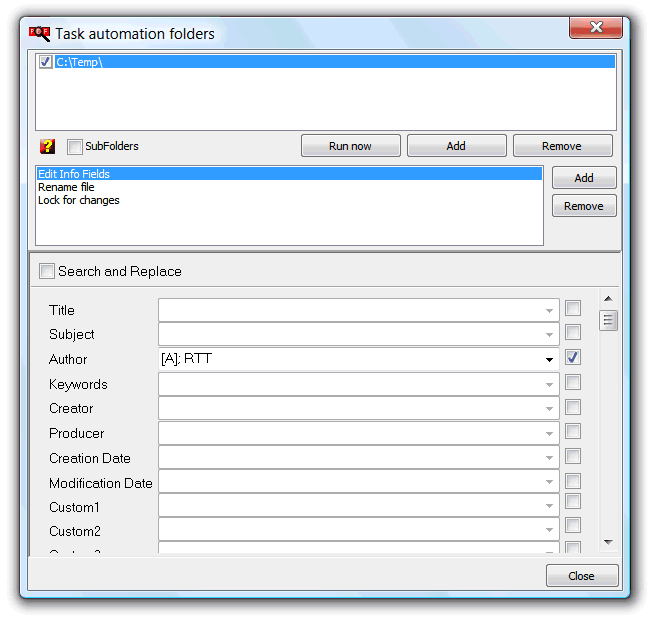Tick the Custom1 field checkbox

pos(573,501)
